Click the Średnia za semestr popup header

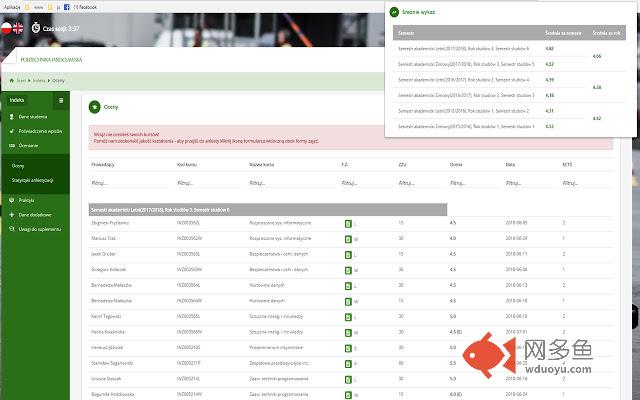[x=563, y=33]
